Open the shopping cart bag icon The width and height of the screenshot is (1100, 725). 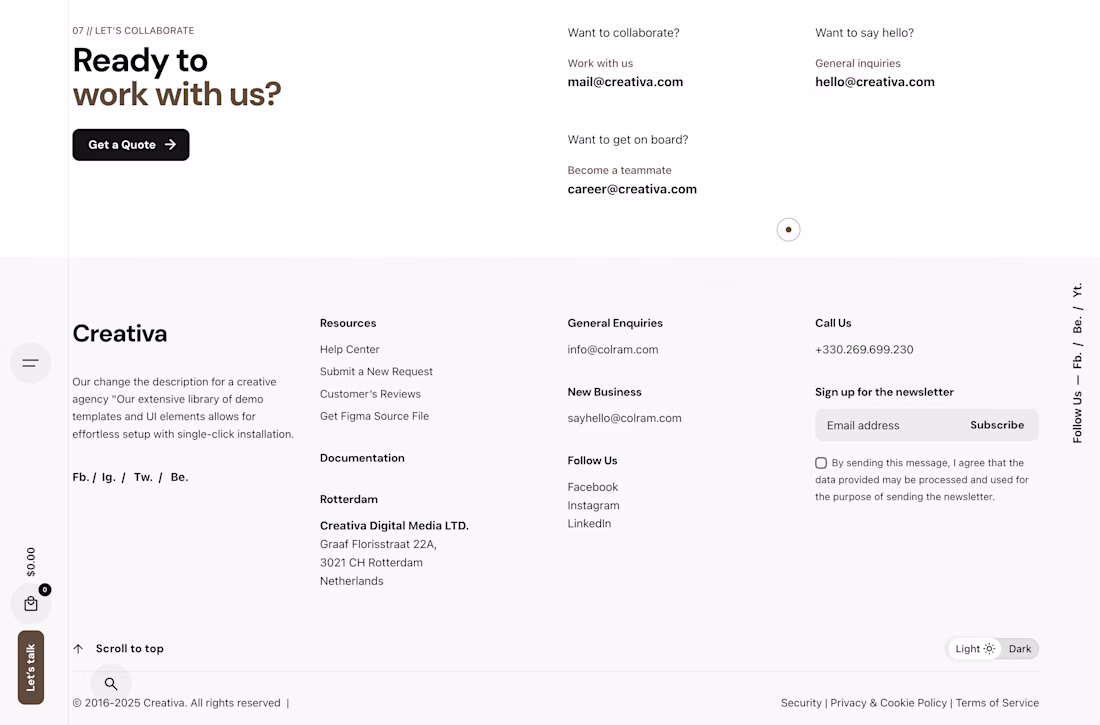pos(31,604)
